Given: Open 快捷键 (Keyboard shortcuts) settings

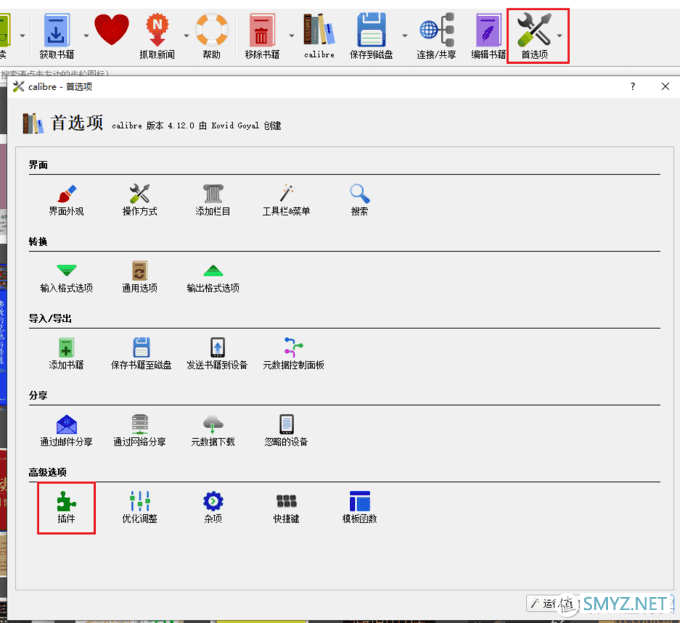Looking at the screenshot, I should click(286, 507).
